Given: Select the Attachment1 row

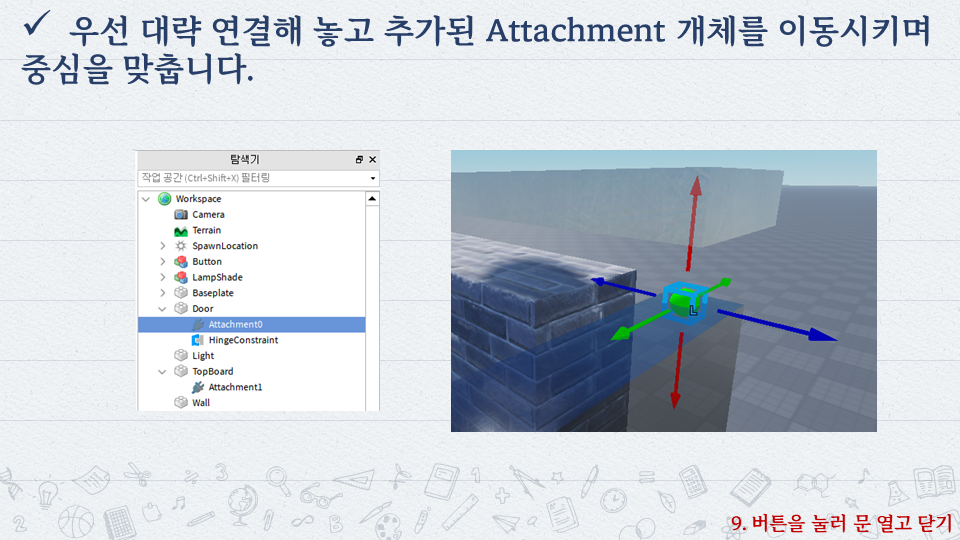Looking at the screenshot, I should tap(252, 387).
